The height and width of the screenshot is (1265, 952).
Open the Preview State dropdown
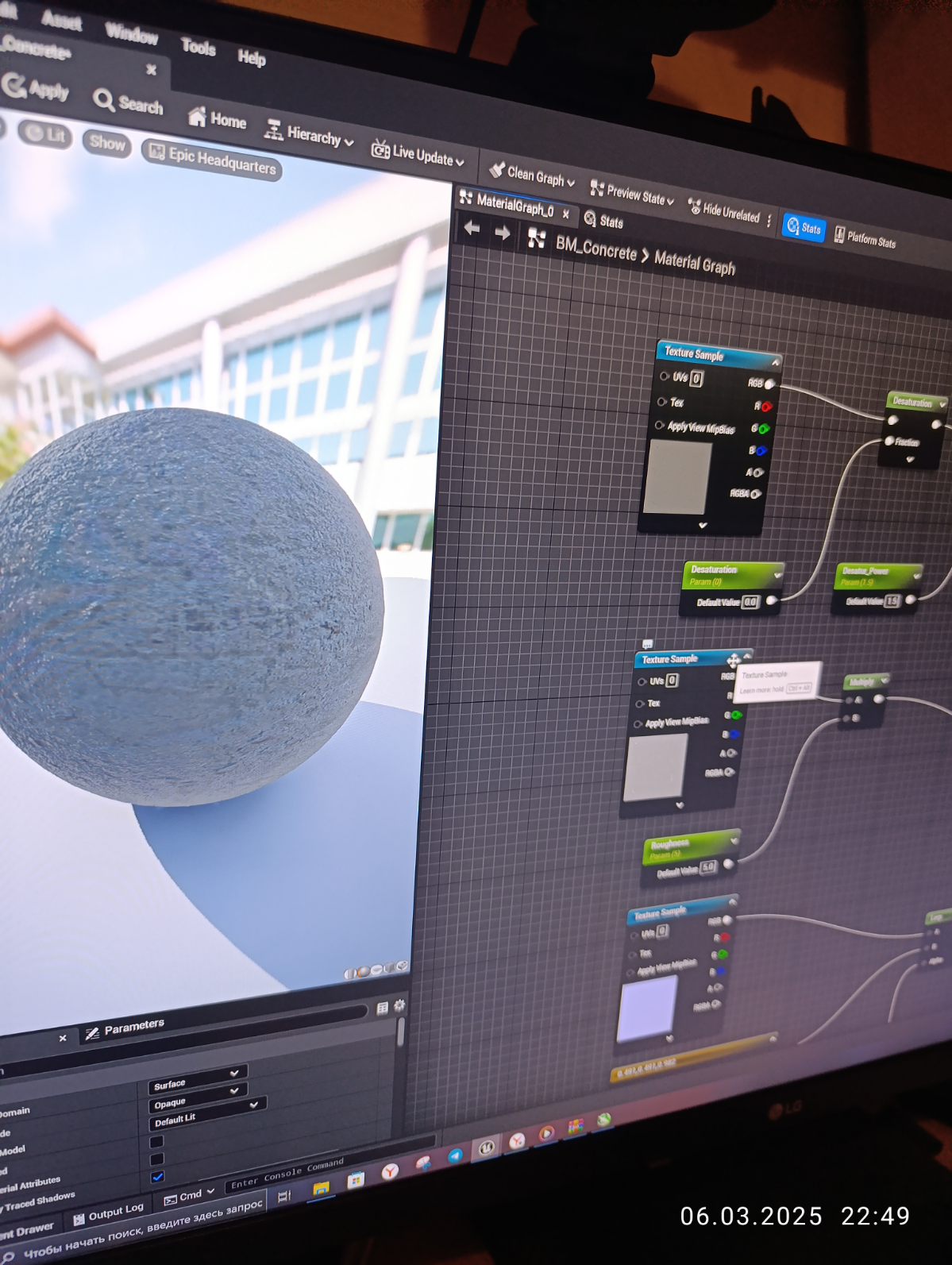pos(631,193)
